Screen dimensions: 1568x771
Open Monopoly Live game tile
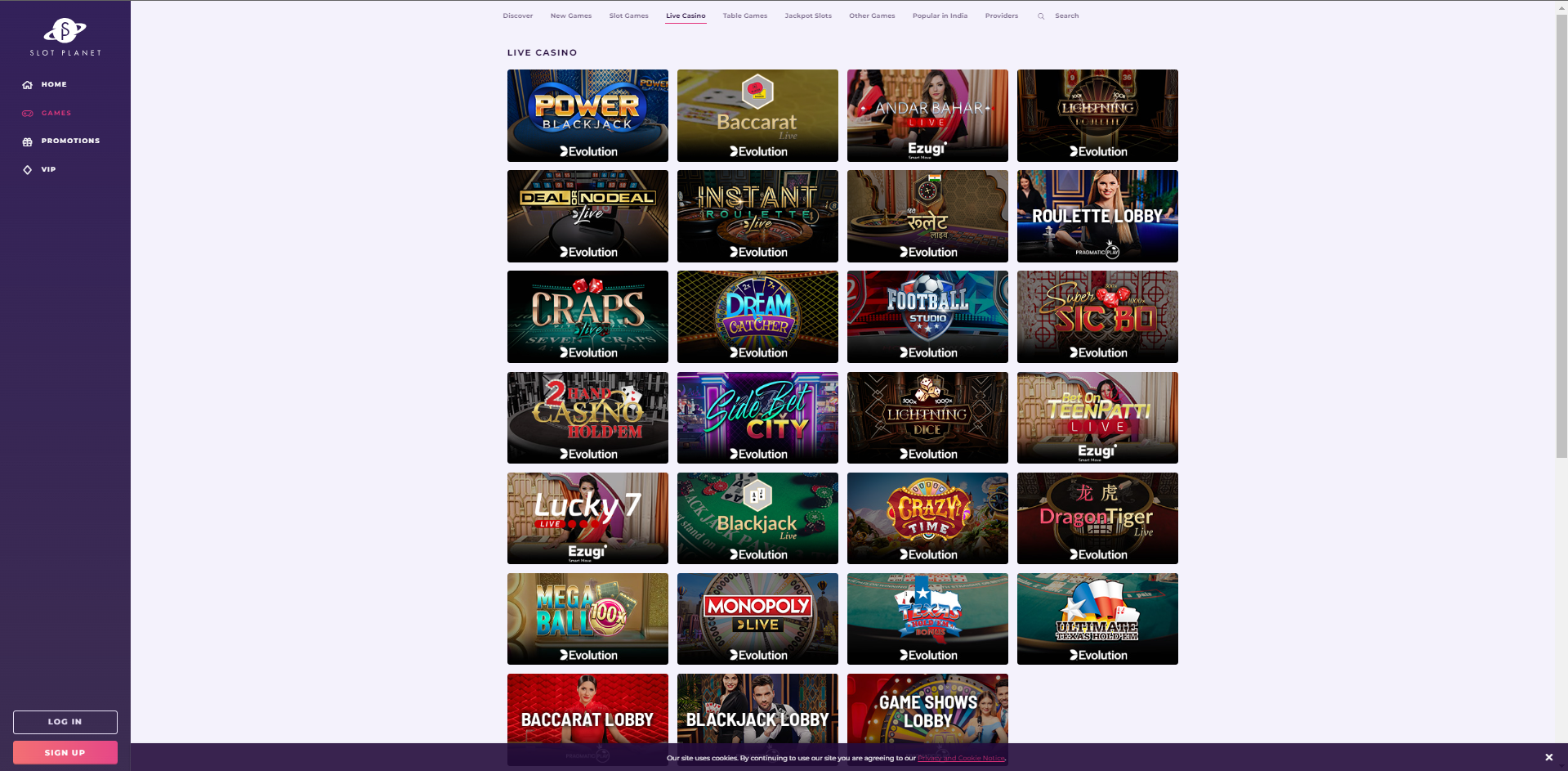coord(757,619)
